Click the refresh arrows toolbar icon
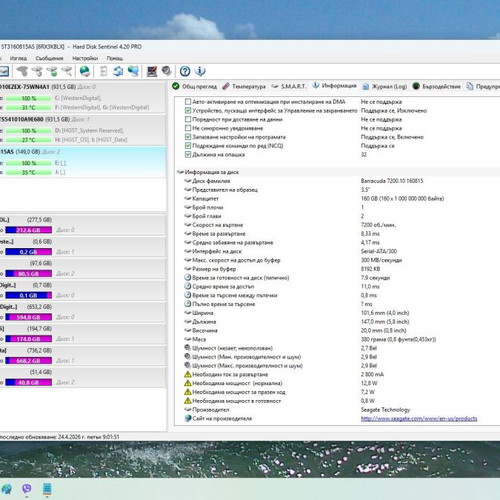Screen dimensions: 500x500 (x=118, y=71)
